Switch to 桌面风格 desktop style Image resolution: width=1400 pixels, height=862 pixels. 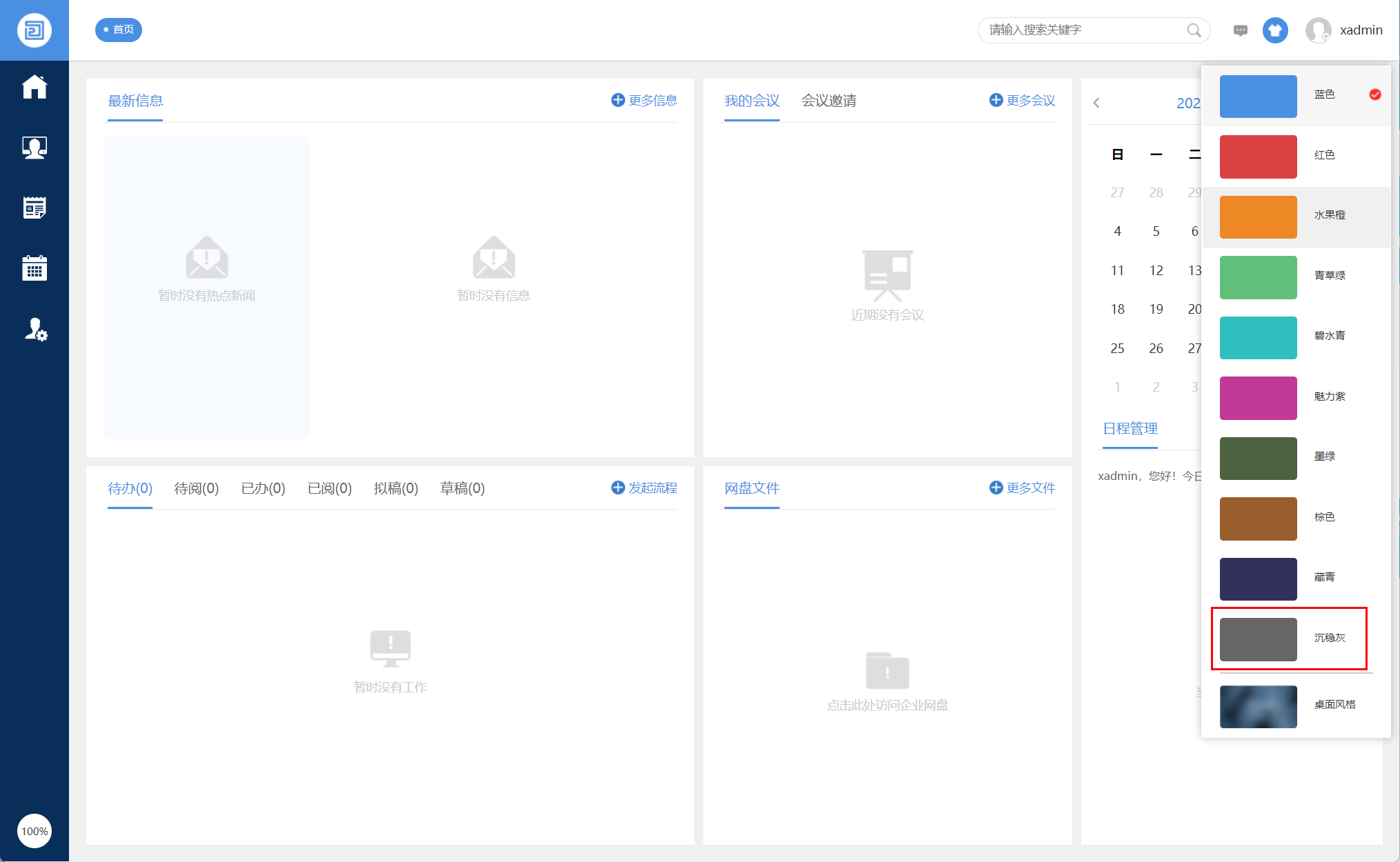click(x=1296, y=705)
